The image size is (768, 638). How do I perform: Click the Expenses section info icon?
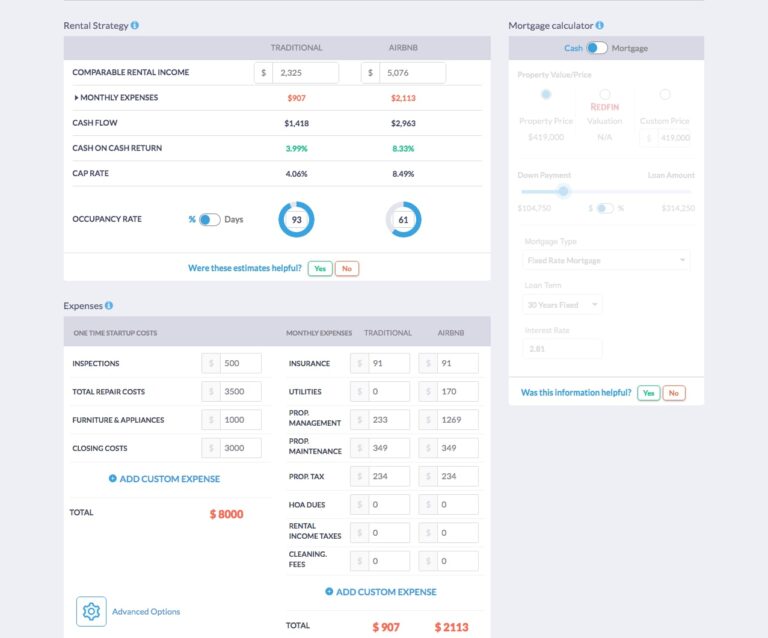[x=109, y=306]
